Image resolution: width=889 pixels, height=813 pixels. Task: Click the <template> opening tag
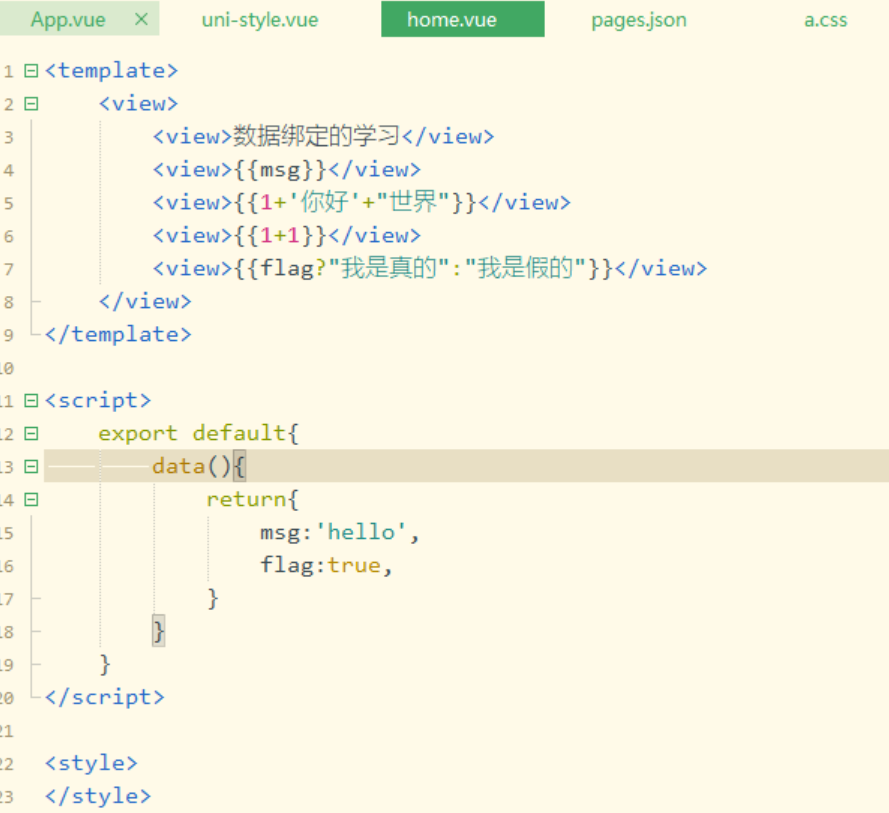tap(111, 71)
